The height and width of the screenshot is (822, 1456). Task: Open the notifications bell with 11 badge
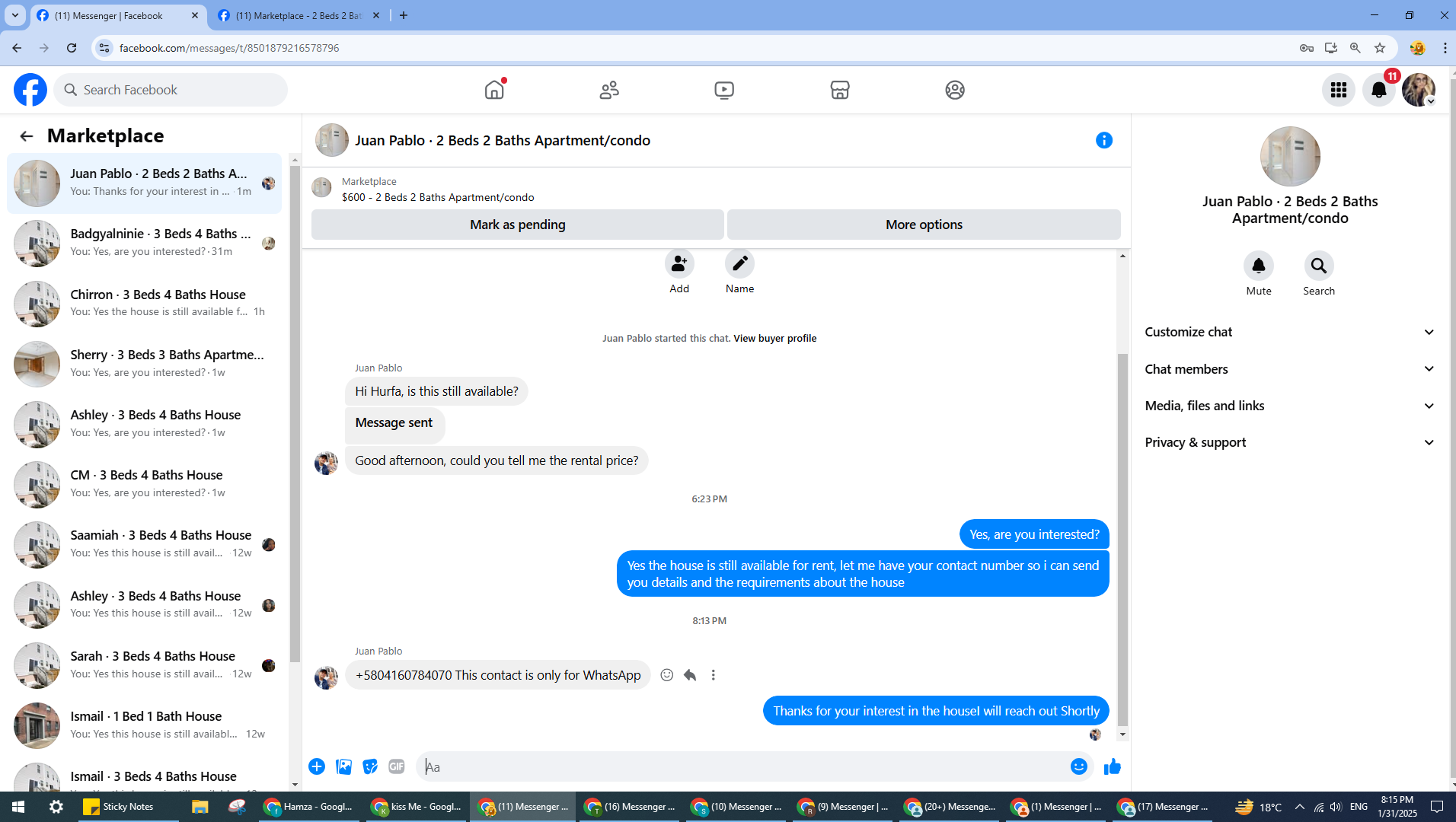coord(1379,90)
